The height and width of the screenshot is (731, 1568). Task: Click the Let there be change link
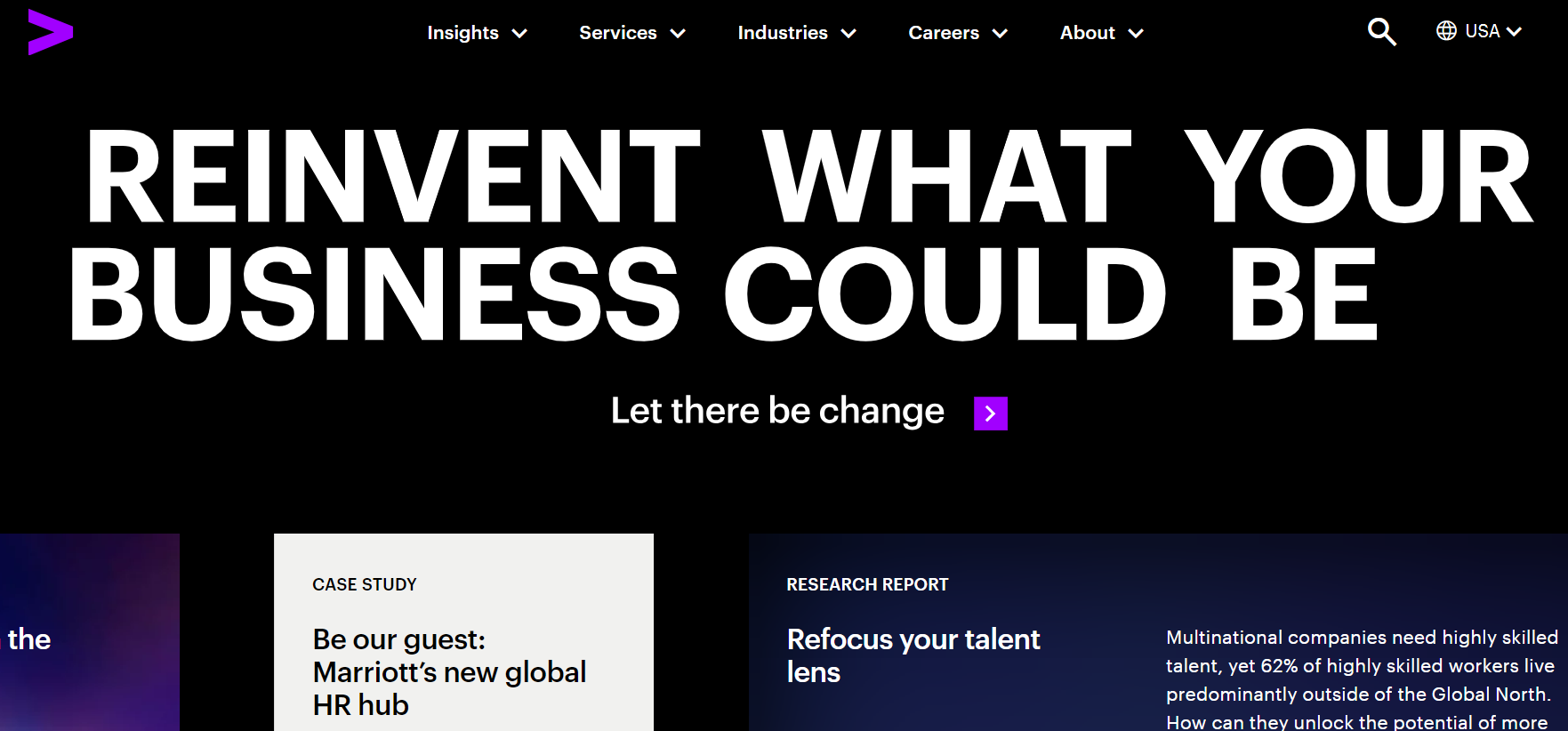click(777, 411)
